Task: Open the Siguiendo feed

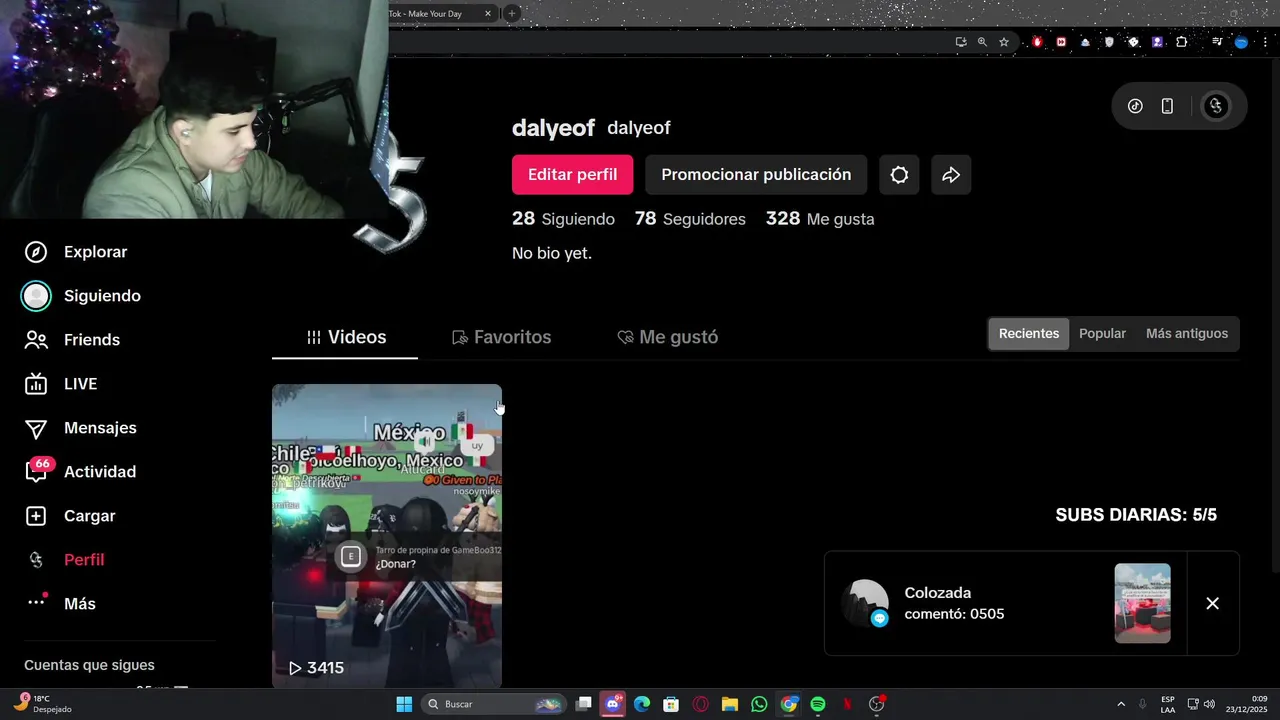Action: point(82,296)
